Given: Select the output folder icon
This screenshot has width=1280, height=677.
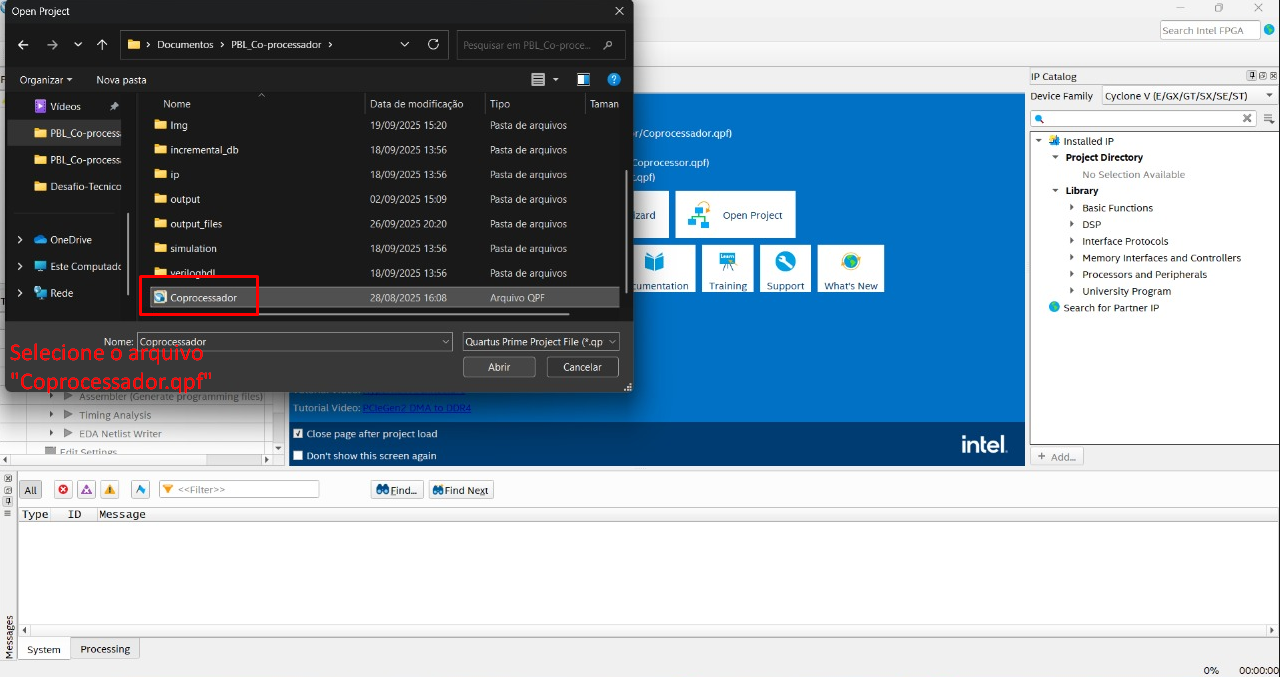Looking at the screenshot, I should (160, 199).
